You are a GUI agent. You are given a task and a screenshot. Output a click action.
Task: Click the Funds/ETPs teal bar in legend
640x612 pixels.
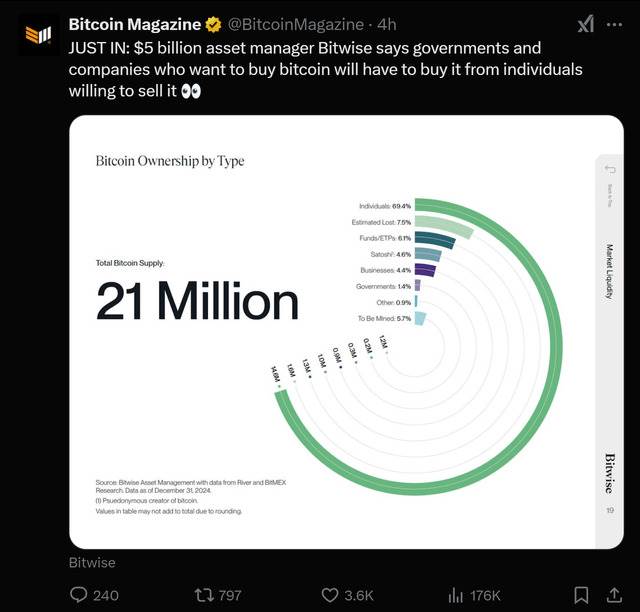[x=435, y=239]
